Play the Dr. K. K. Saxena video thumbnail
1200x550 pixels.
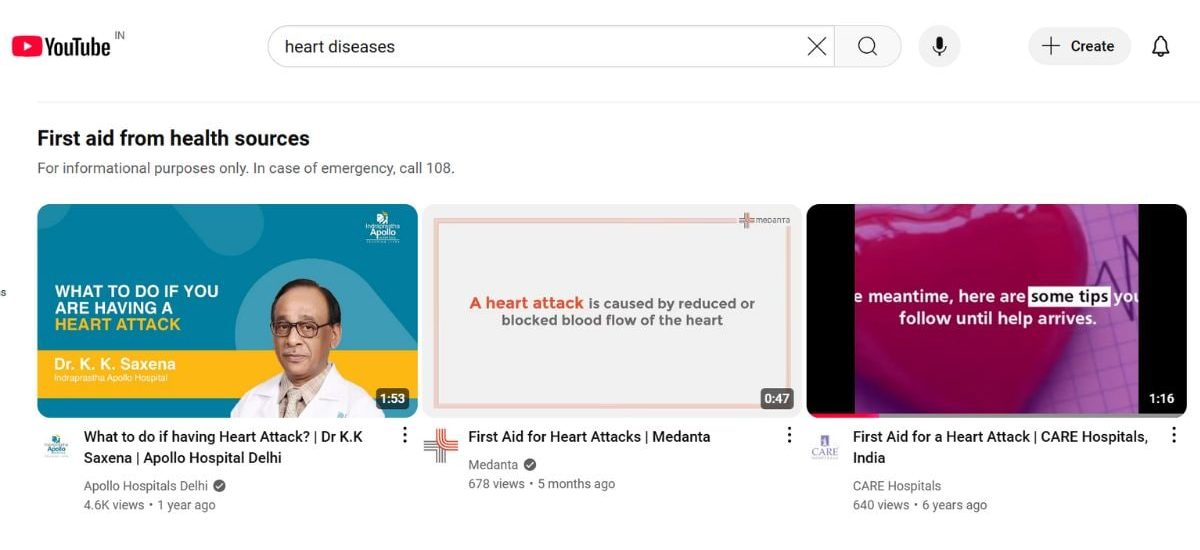(227, 310)
